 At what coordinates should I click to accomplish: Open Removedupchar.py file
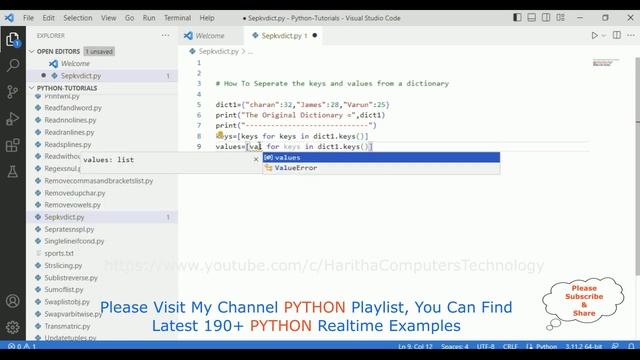(x=75, y=193)
